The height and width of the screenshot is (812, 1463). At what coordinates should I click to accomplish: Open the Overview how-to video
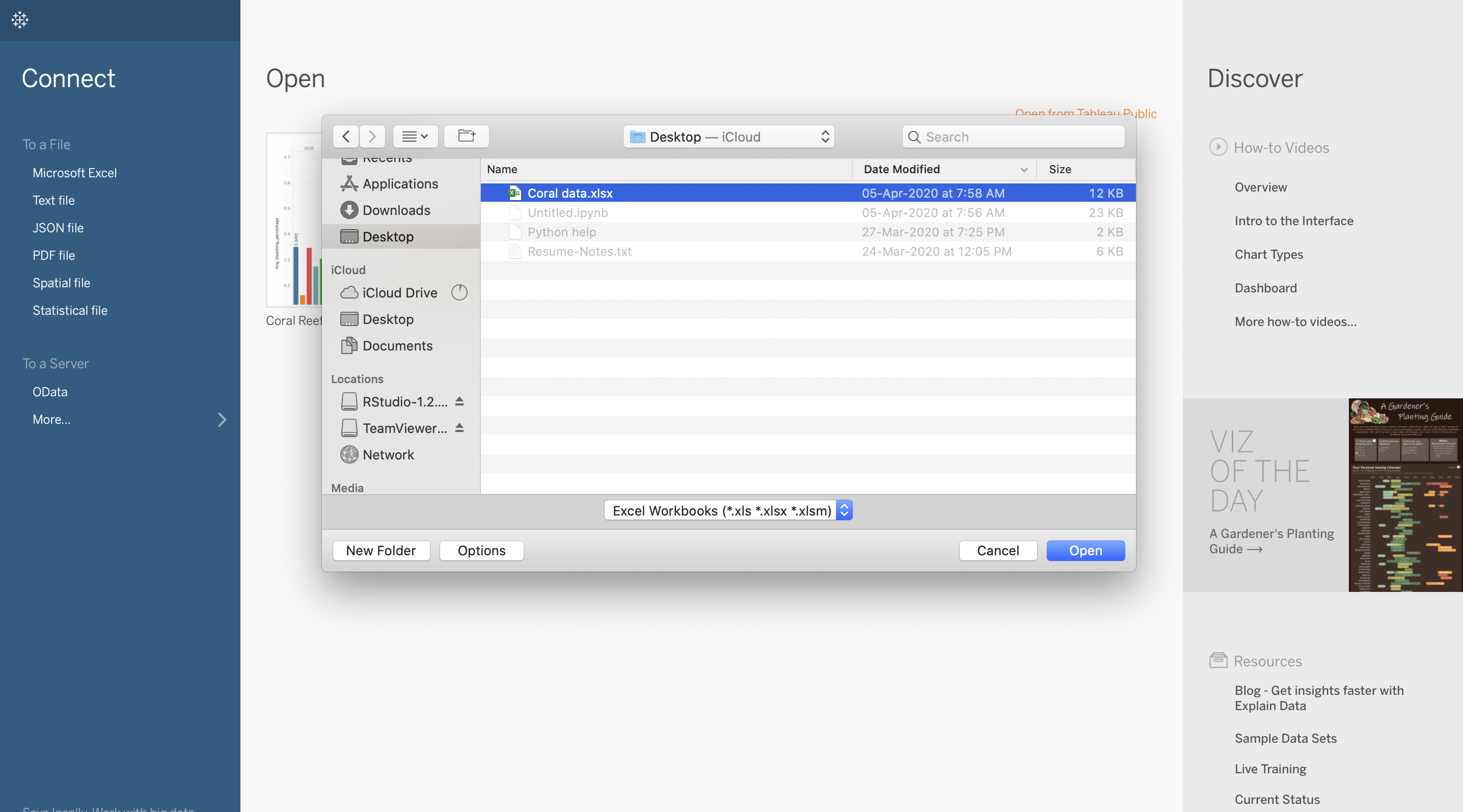pos(1261,187)
